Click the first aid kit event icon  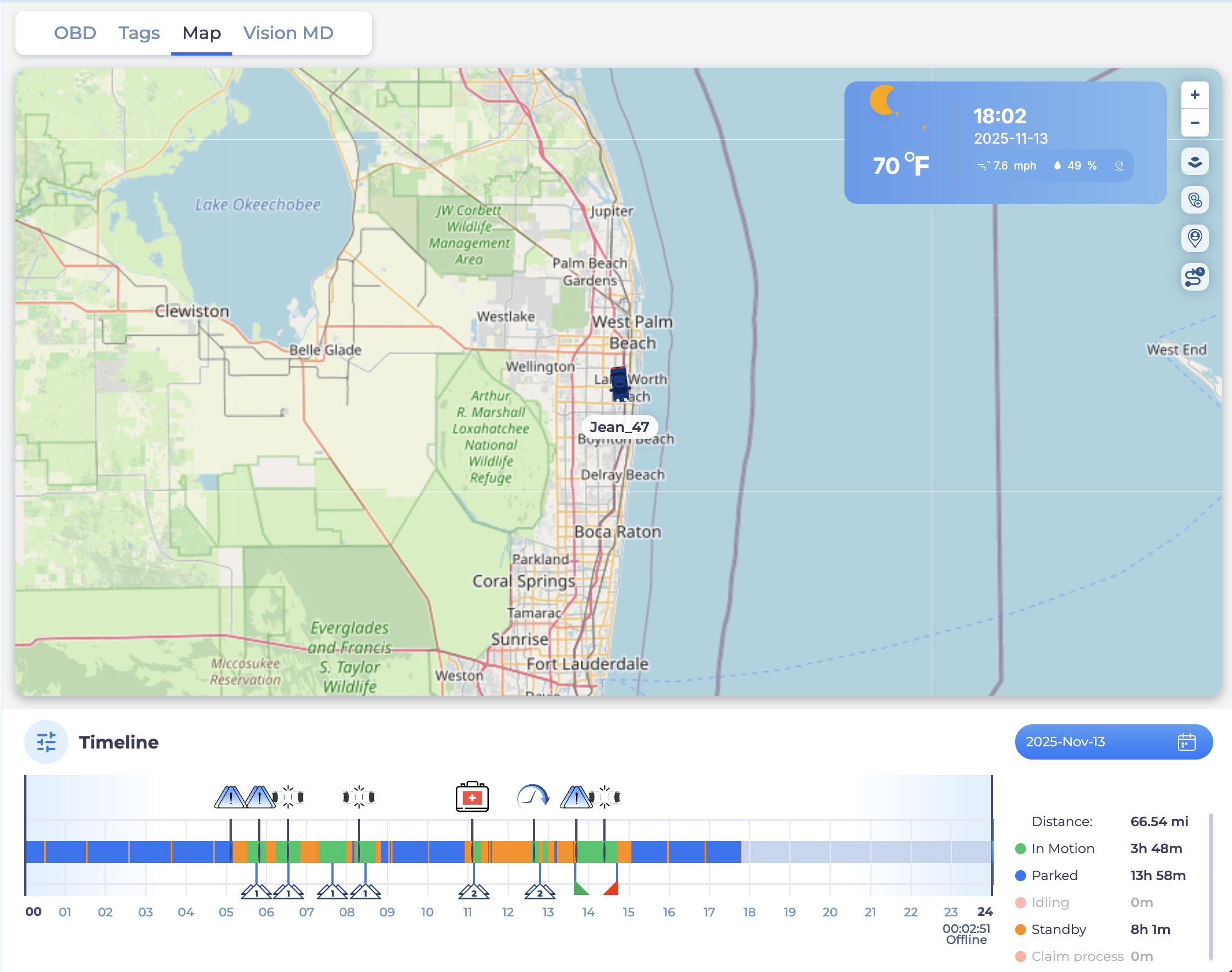coord(472,797)
